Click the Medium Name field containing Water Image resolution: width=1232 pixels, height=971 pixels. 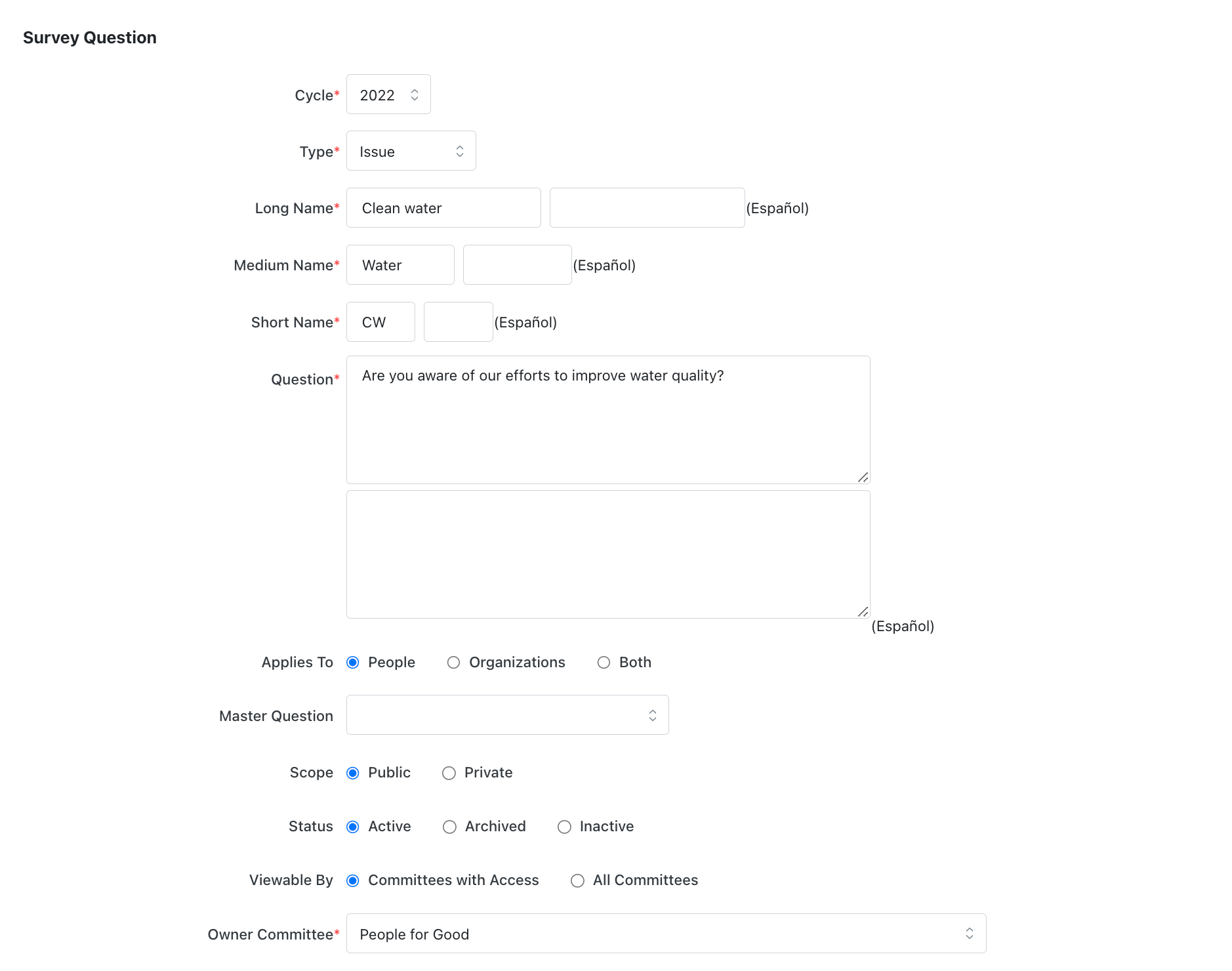(400, 265)
